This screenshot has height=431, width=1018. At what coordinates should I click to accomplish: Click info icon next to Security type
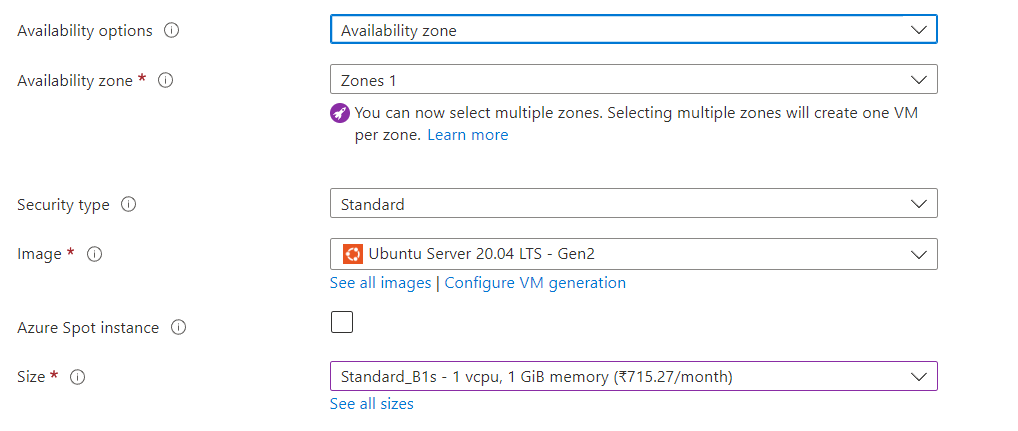point(129,204)
